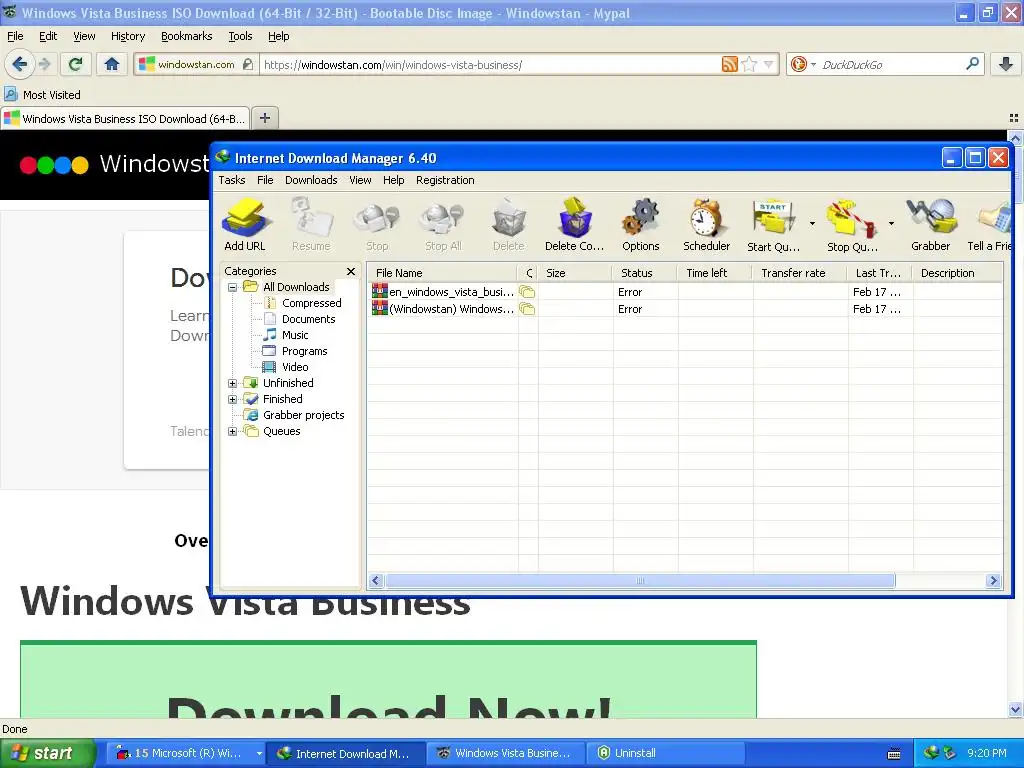Click IDM scroll right arrow
Image resolution: width=1024 pixels, height=768 pixels.
click(993, 581)
